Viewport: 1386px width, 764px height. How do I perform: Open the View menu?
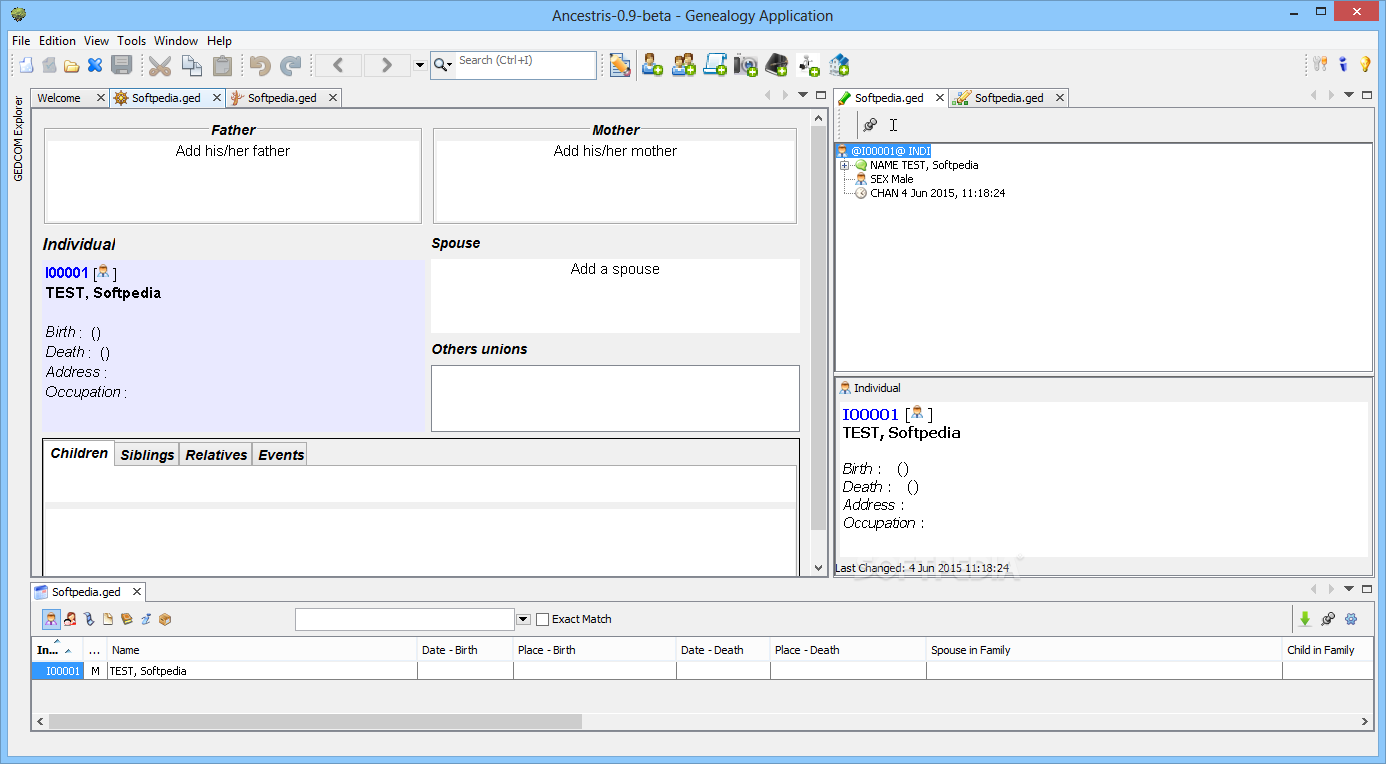tap(96, 41)
